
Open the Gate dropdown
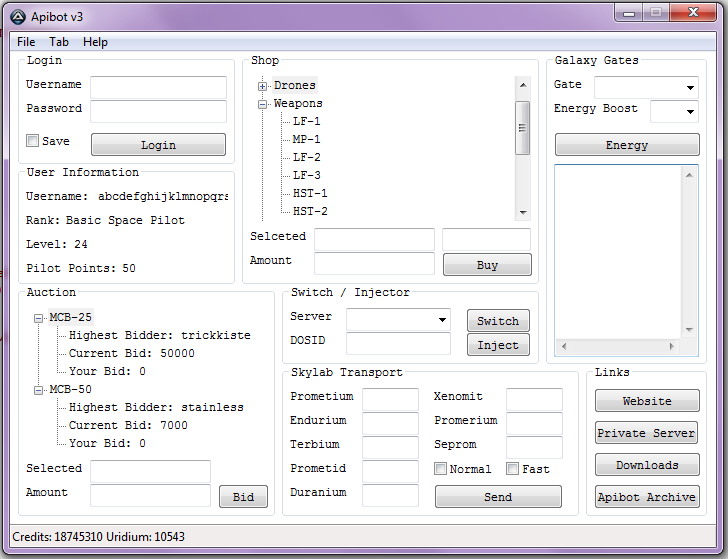click(x=690, y=87)
